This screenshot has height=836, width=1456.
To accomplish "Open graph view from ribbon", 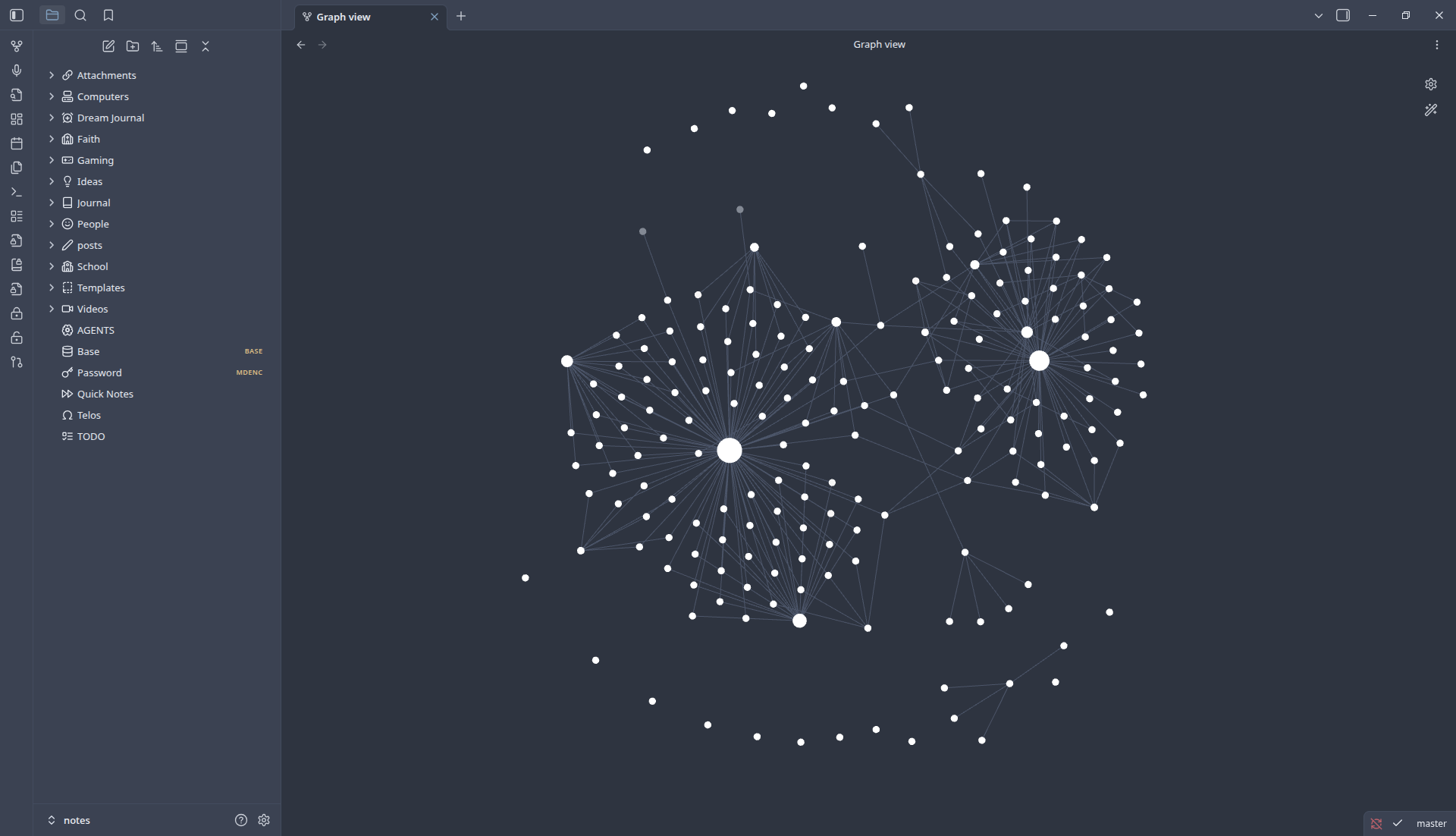I will tap(17, 46).
